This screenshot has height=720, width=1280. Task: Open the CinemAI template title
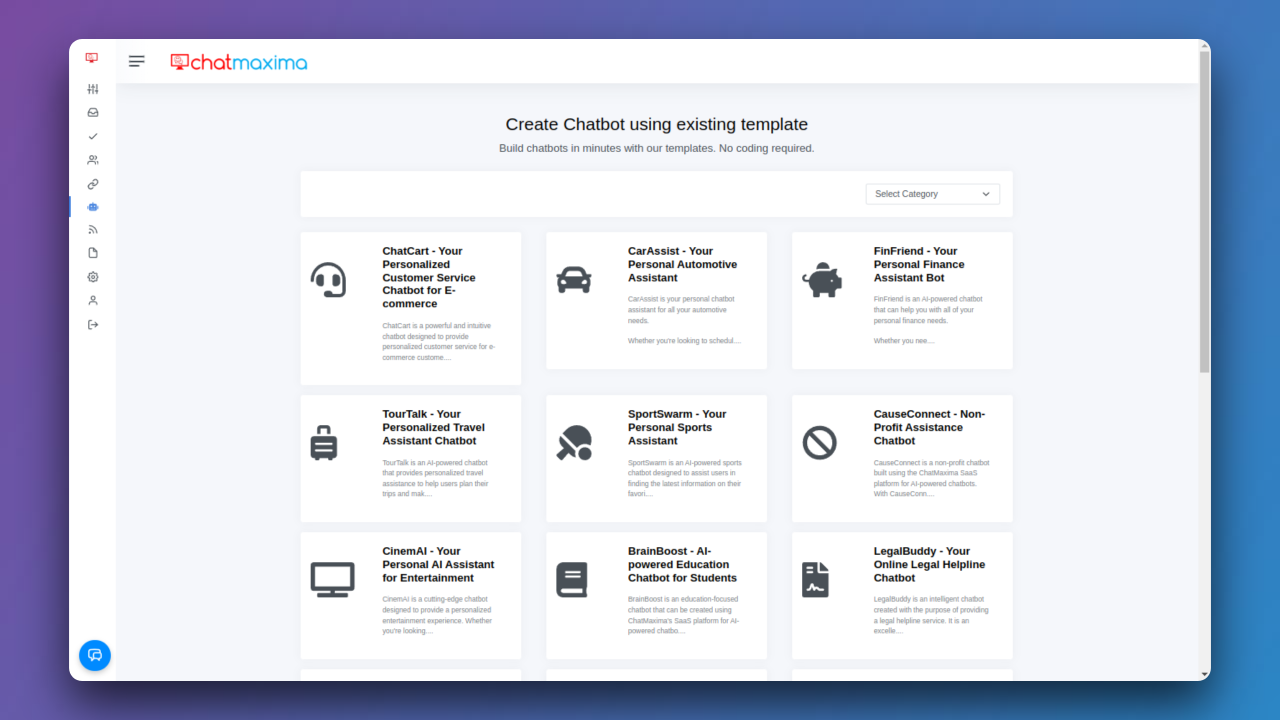click(438, 564)
